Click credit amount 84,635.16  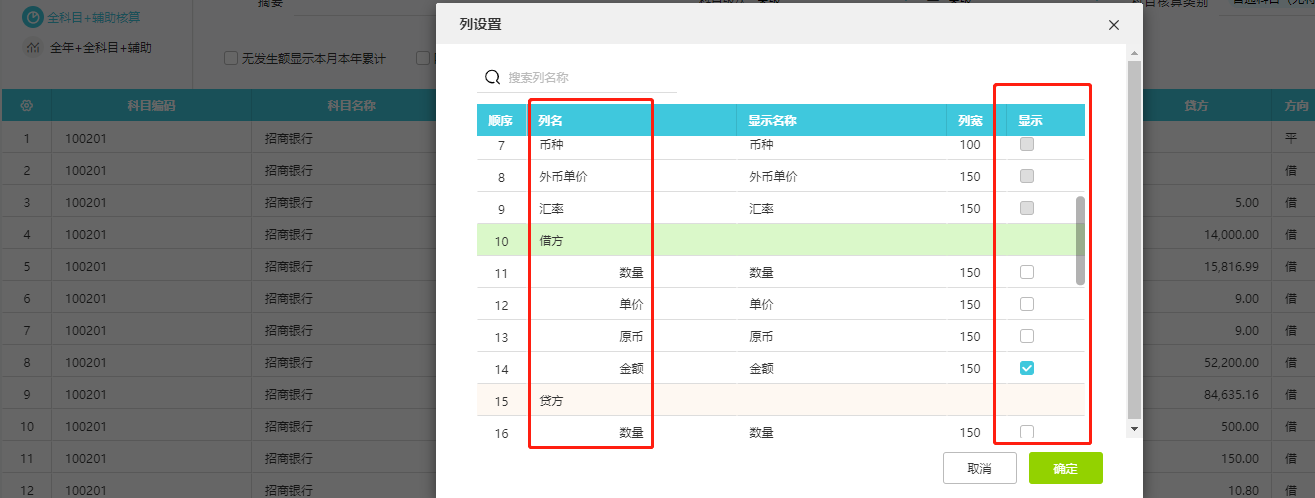[x=1233, y=395]
